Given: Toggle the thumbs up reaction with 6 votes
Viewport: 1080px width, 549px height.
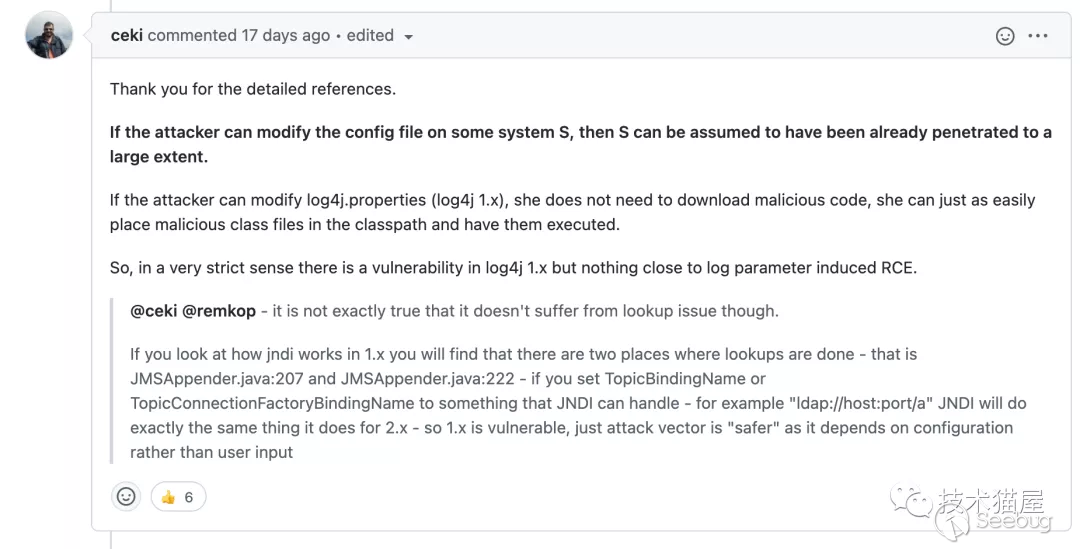Looking at the screenshot, I should click(178, 497).
